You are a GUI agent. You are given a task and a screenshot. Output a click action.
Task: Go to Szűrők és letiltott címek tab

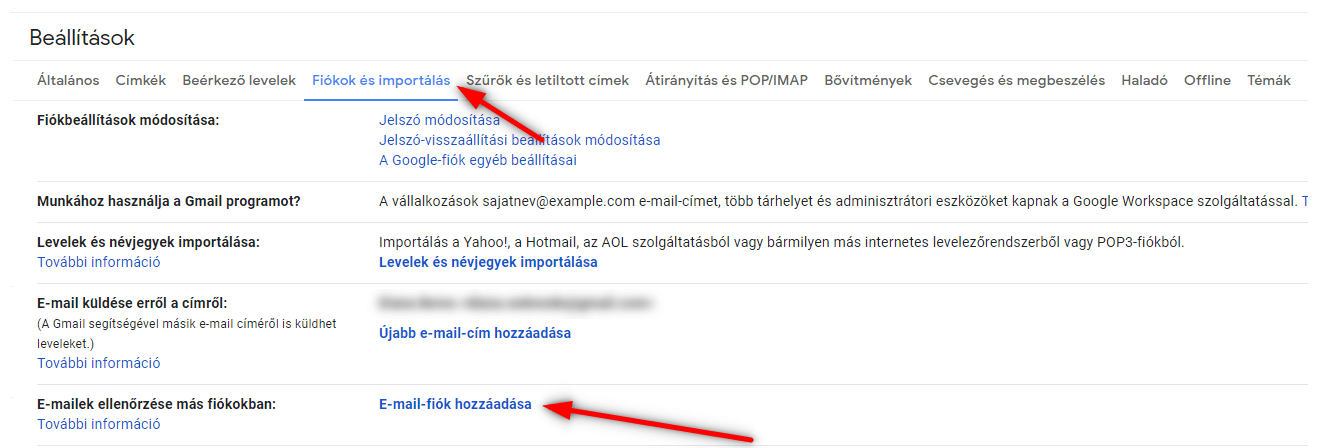click(x=547, y=80)
